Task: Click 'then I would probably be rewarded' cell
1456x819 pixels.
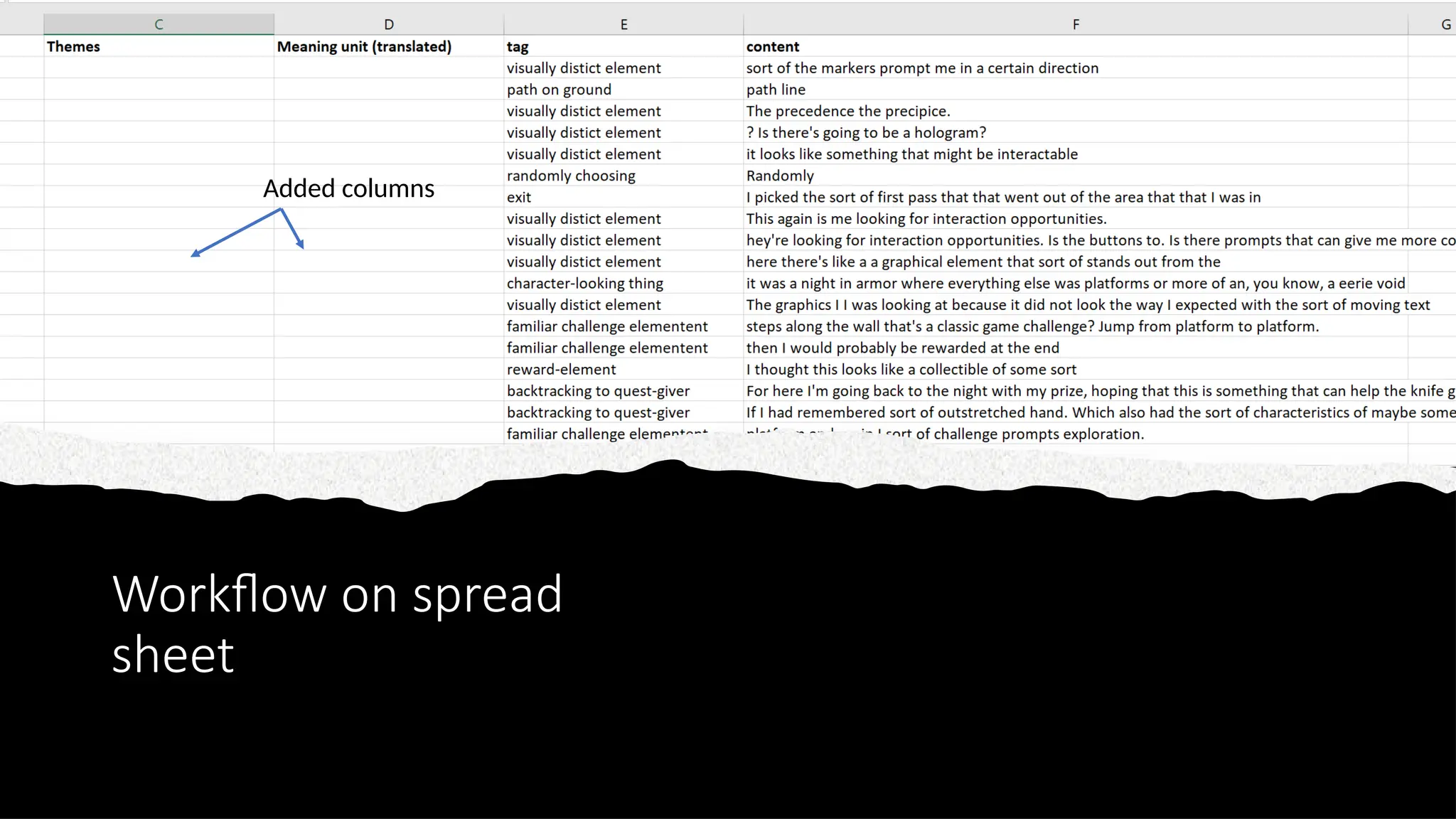Action: [1076, 348]
